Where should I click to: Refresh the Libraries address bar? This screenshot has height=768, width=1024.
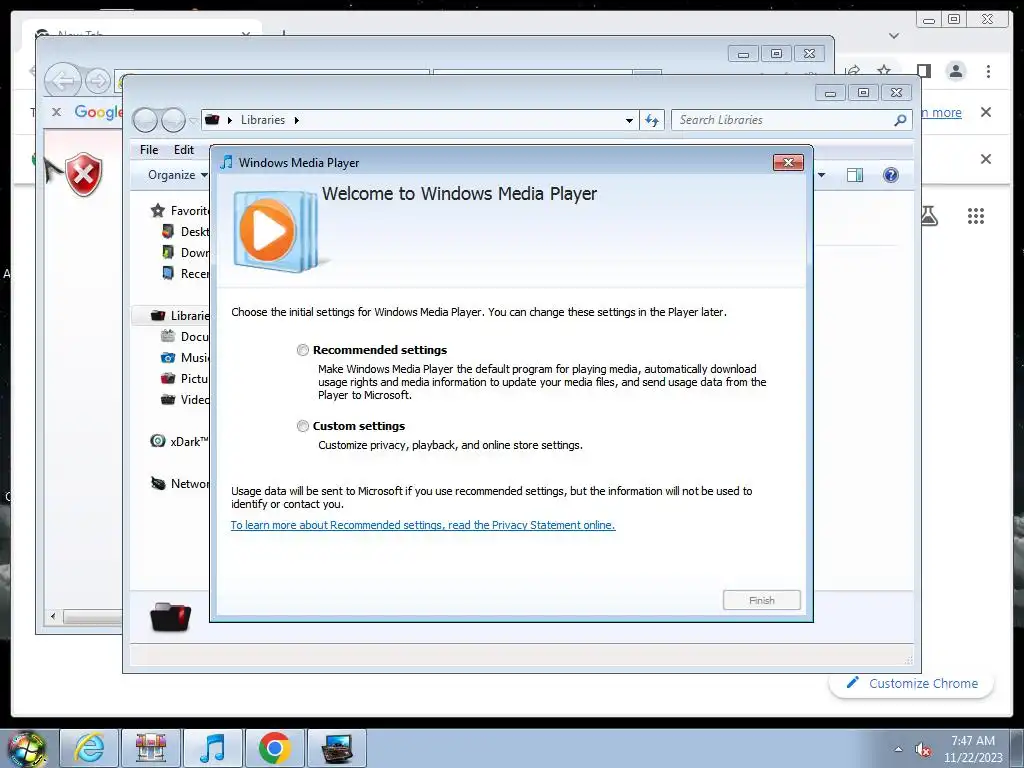pos(652,120)
